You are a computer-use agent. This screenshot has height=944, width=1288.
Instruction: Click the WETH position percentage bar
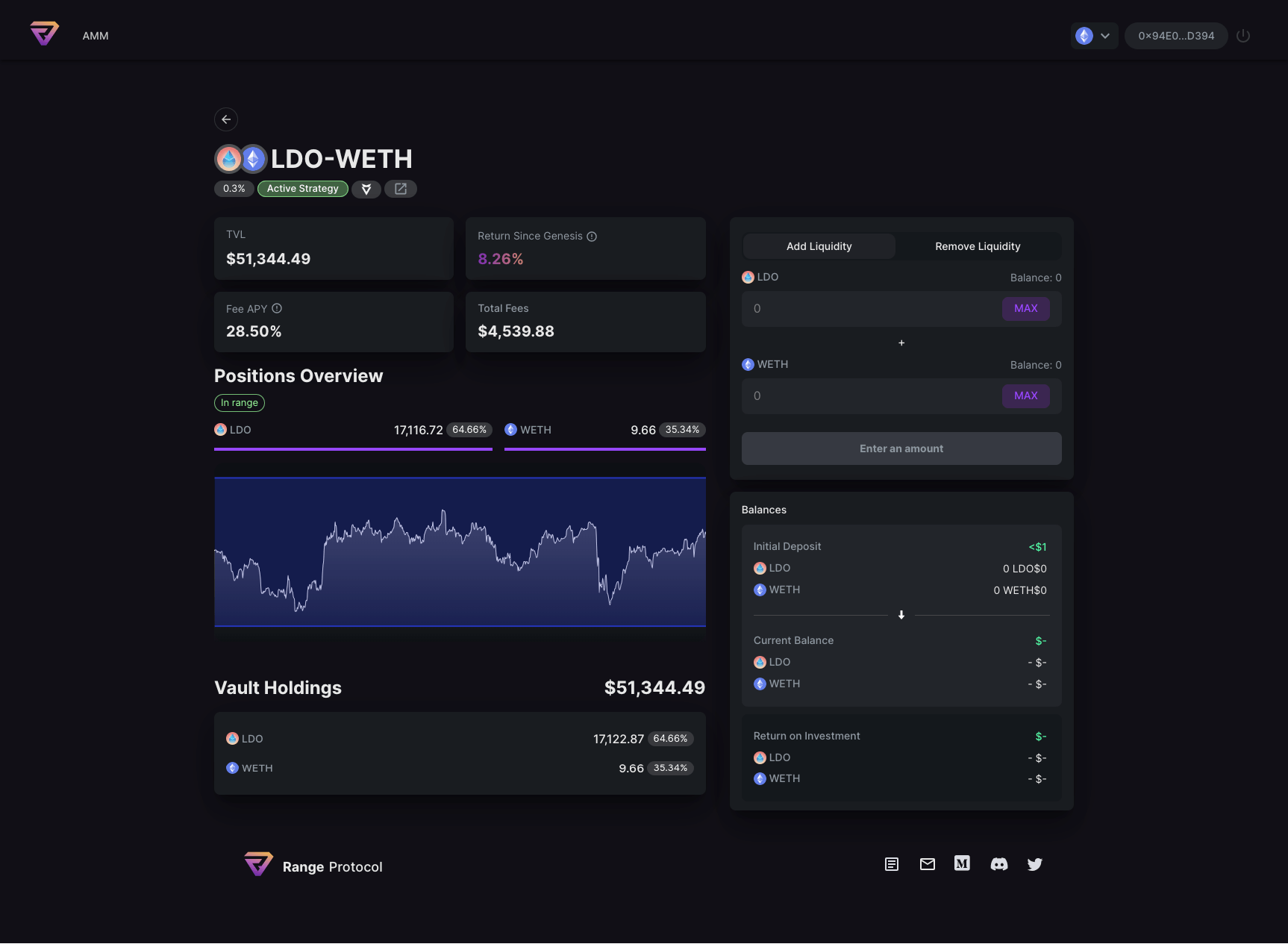(605, 449)
